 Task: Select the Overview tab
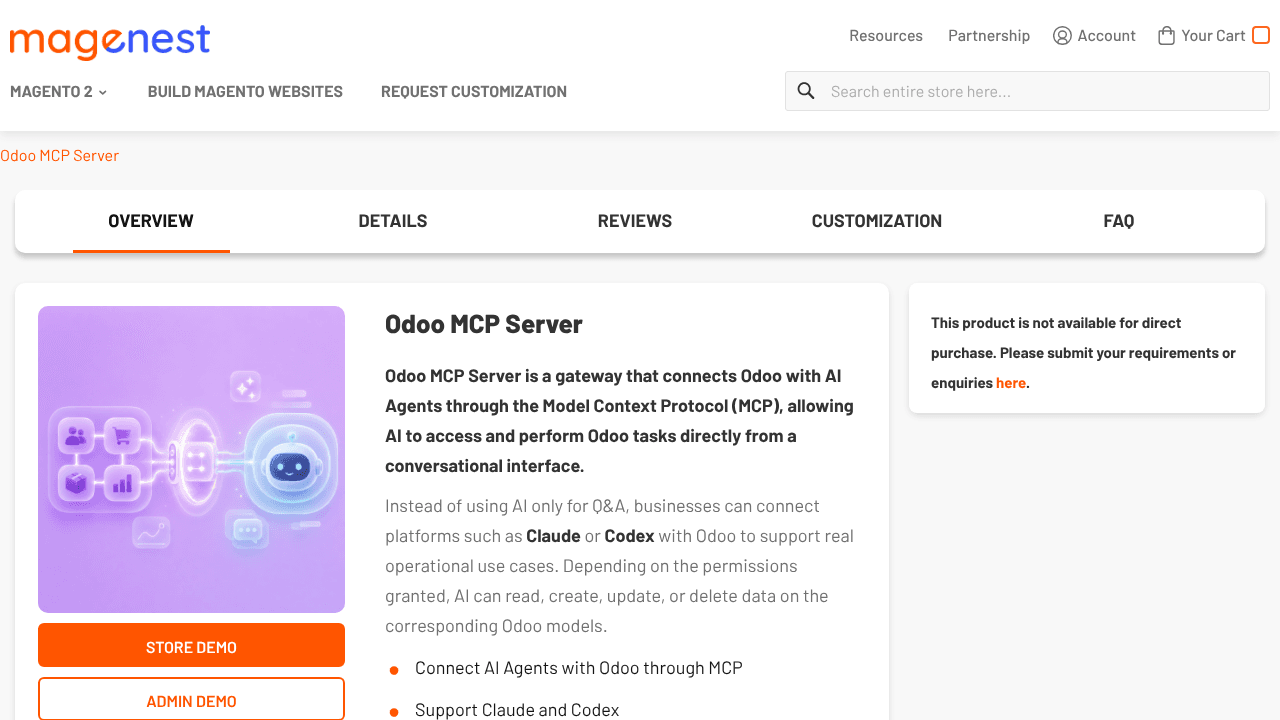coord(151,221)
